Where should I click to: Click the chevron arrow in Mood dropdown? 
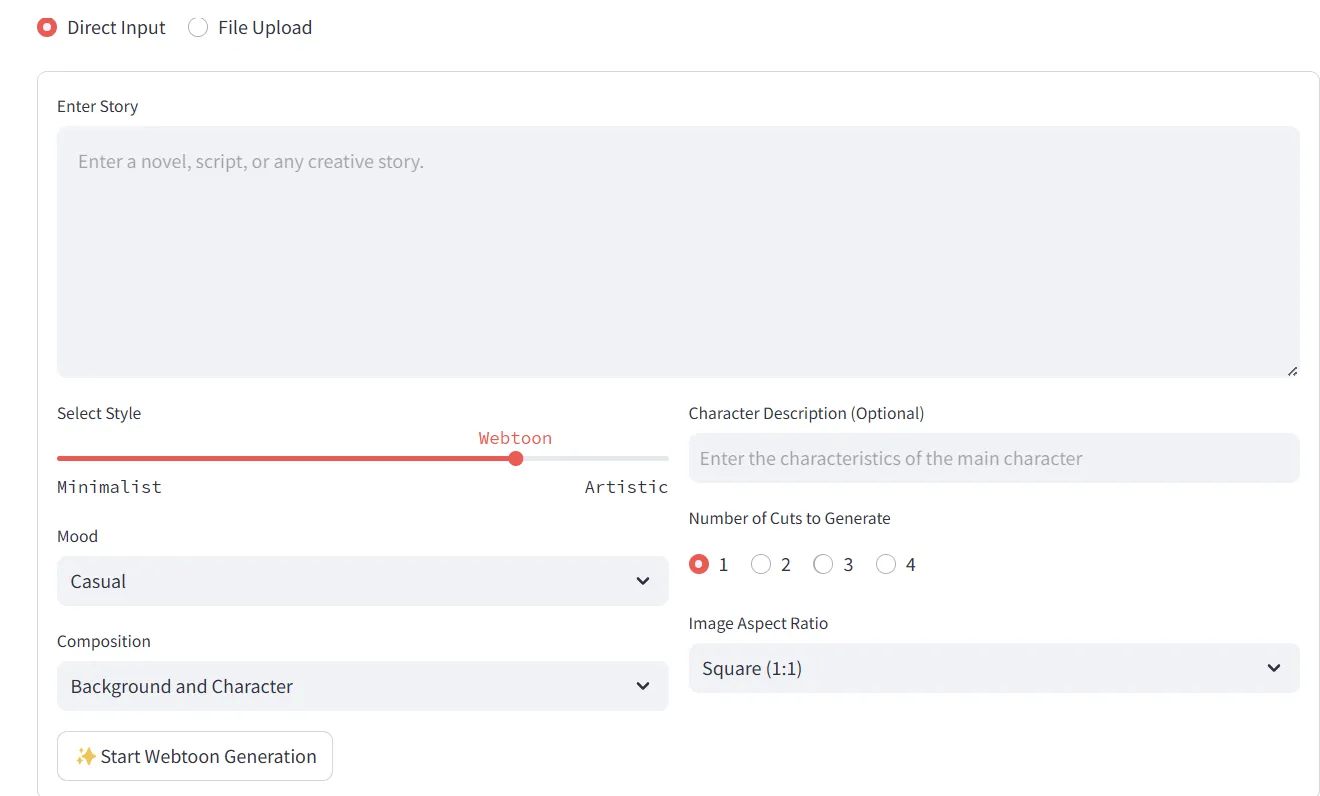click(643, 581)
